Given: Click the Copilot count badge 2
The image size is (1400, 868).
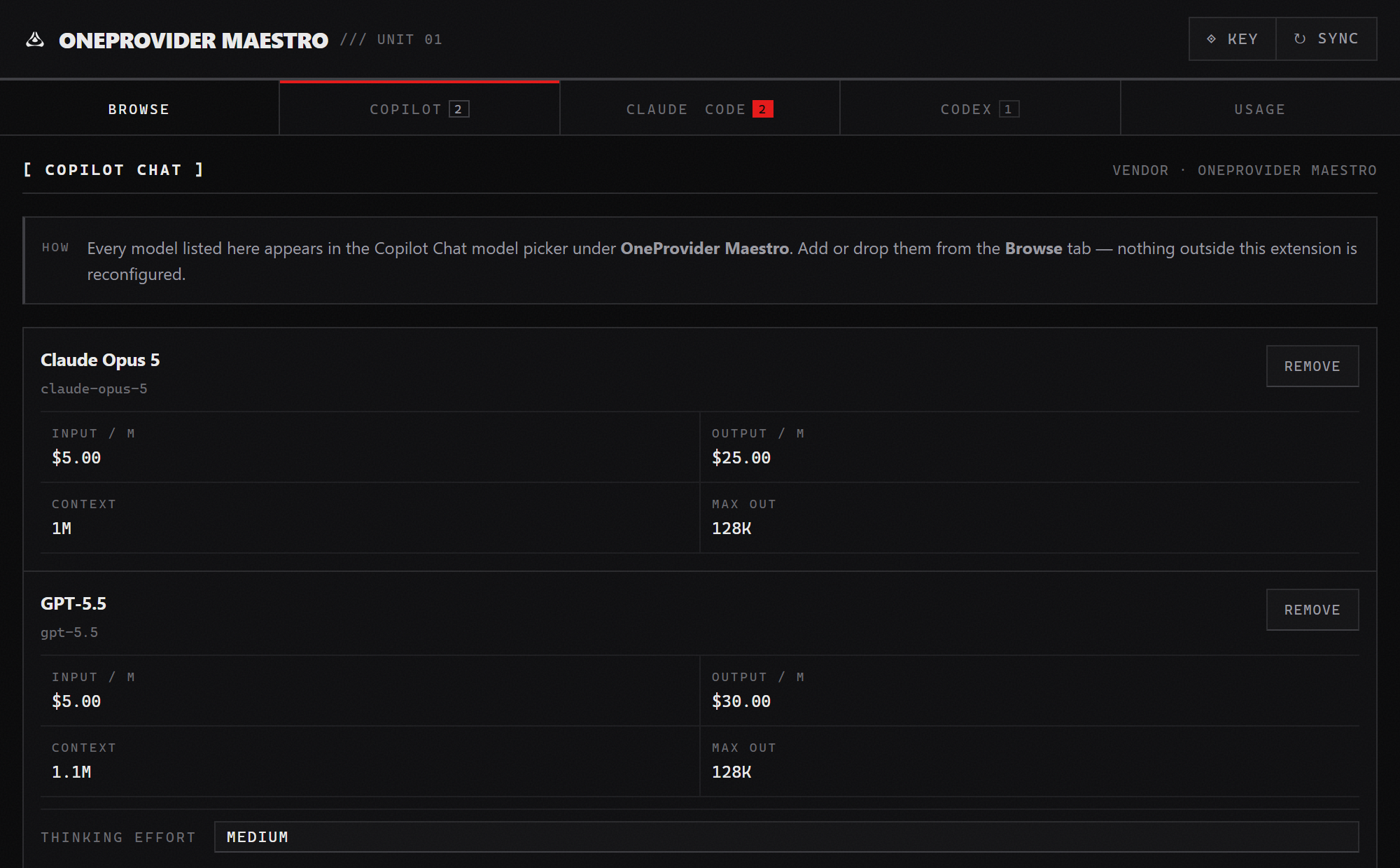Looking at the screenshot, I should coord(458,109).
